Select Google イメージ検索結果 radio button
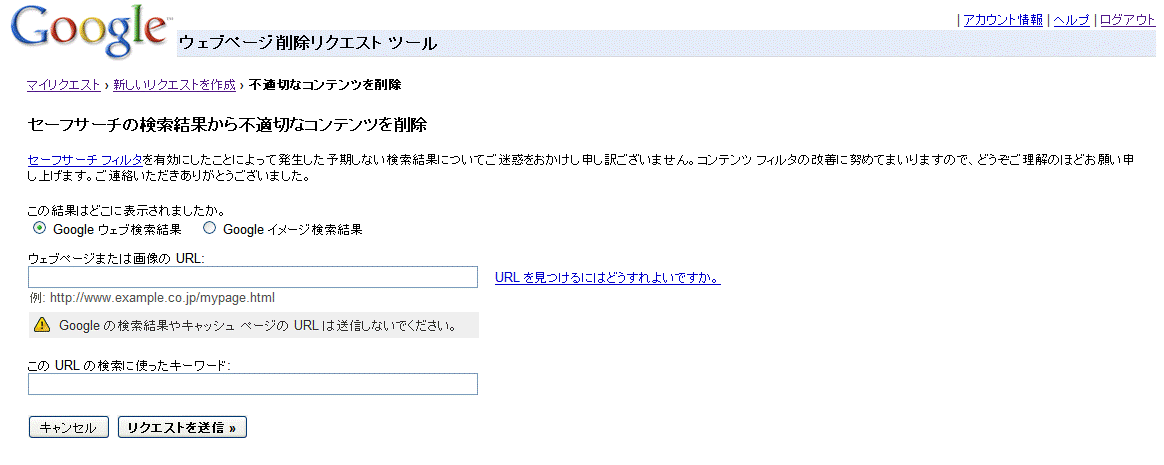 [209, 228]
